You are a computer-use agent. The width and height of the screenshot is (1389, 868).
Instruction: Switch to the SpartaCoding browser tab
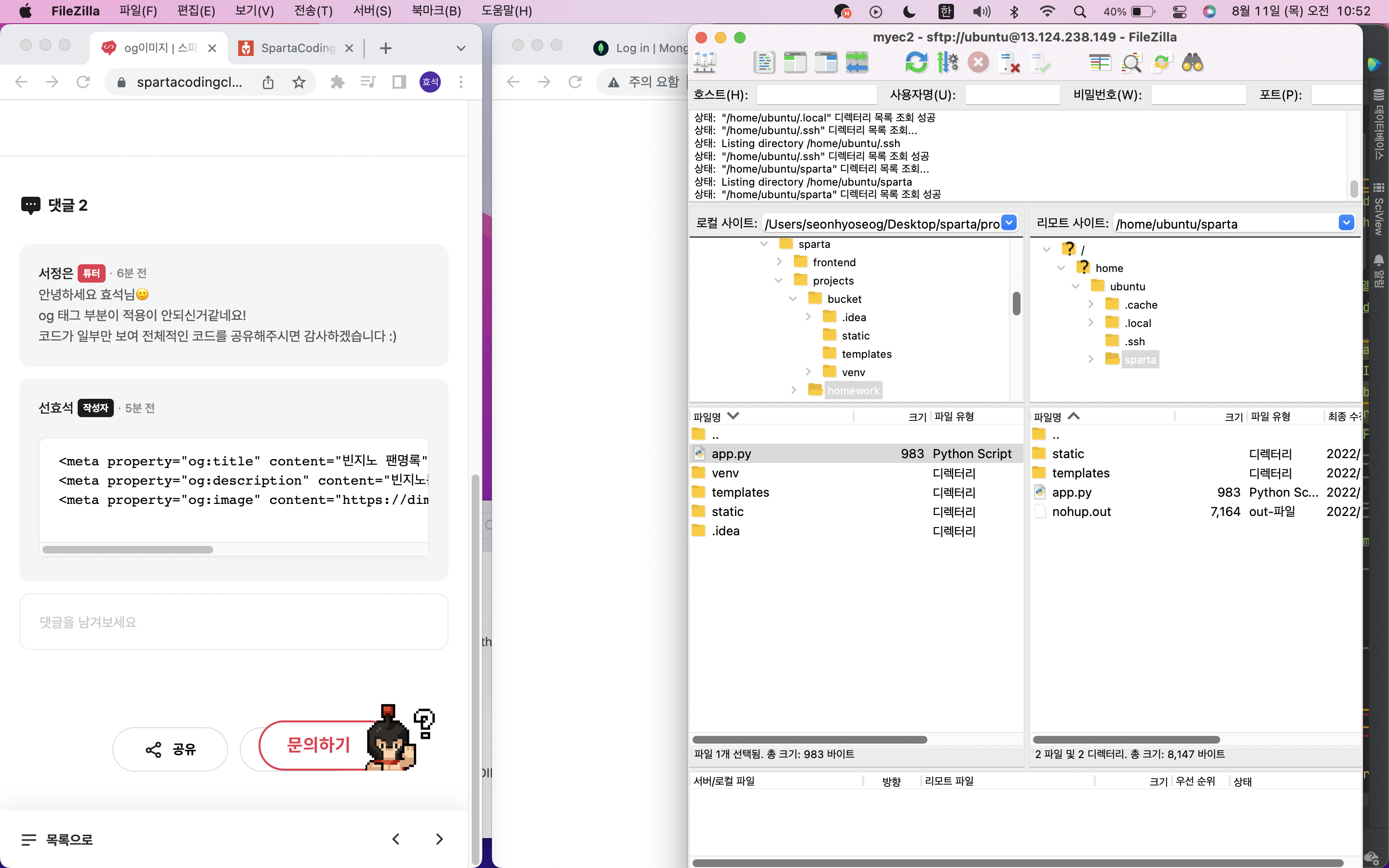coord(296,48)
